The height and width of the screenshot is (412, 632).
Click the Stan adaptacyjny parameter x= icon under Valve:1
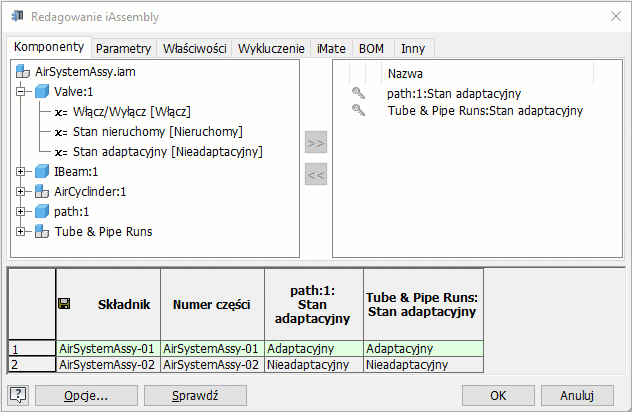pyautogui.click(x=61, y=153)
